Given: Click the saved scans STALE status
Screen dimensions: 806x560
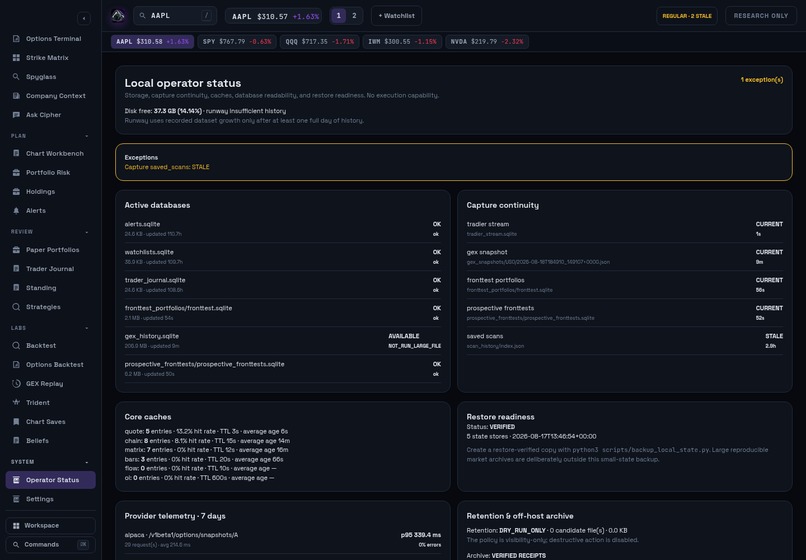Looking at the screenshot, I should tap(774, 336).
